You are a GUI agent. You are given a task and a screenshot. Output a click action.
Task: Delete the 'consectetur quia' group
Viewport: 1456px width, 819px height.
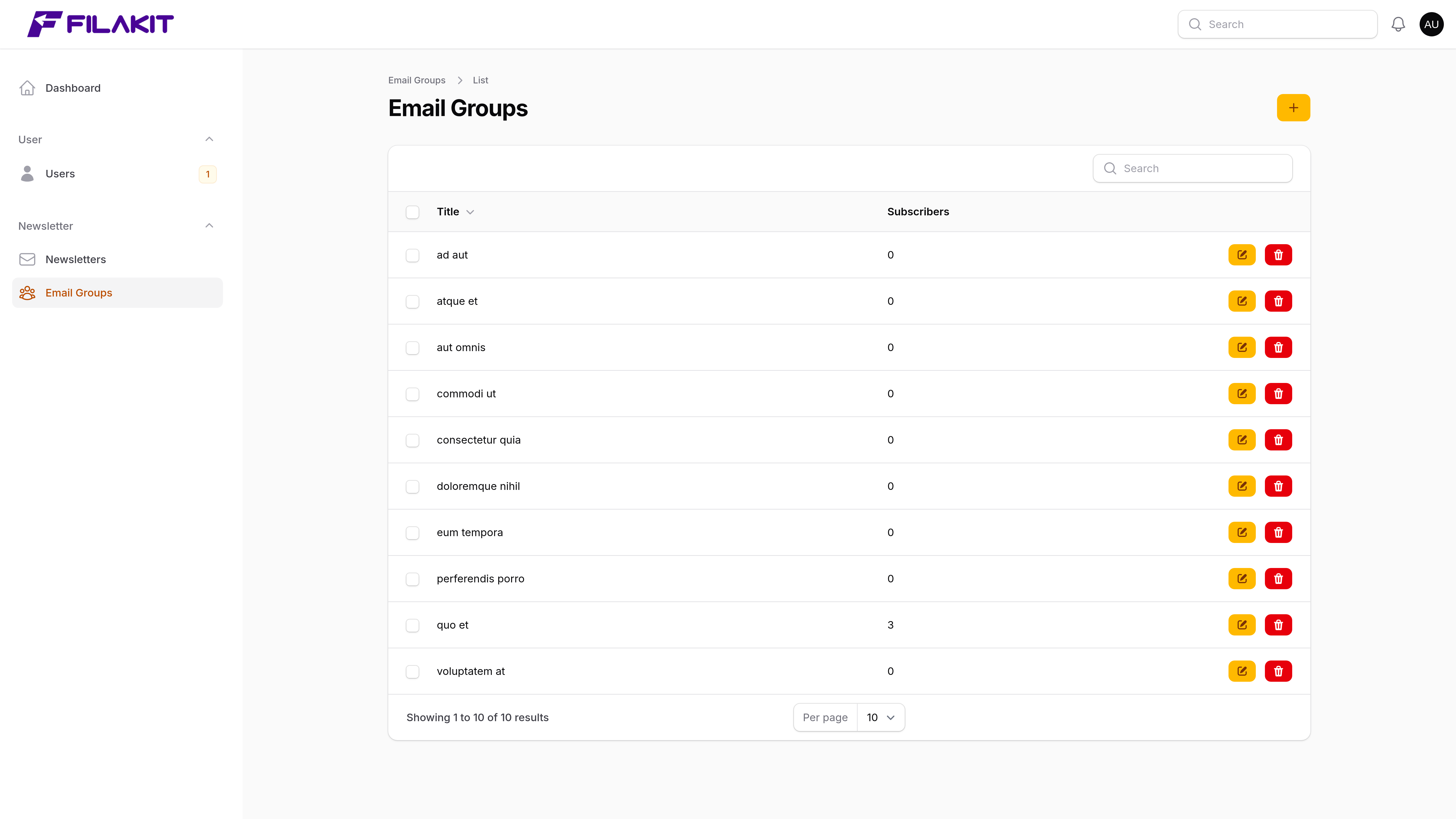pos(1278,440)
